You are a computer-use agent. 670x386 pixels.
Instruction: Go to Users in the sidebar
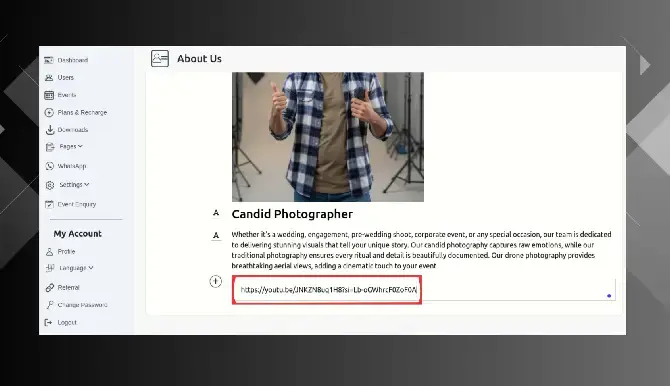click(66, 77)
